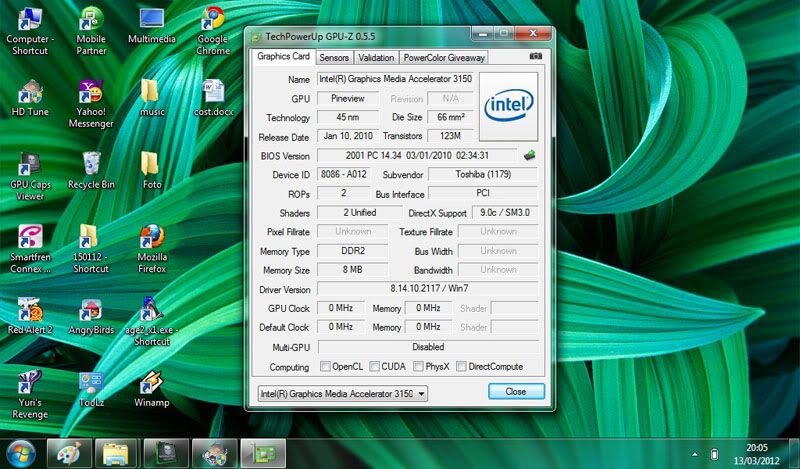Screen dimensions: 800x469
Task: Open the HD Tune desktop icon
Action: tap(30, 98)
